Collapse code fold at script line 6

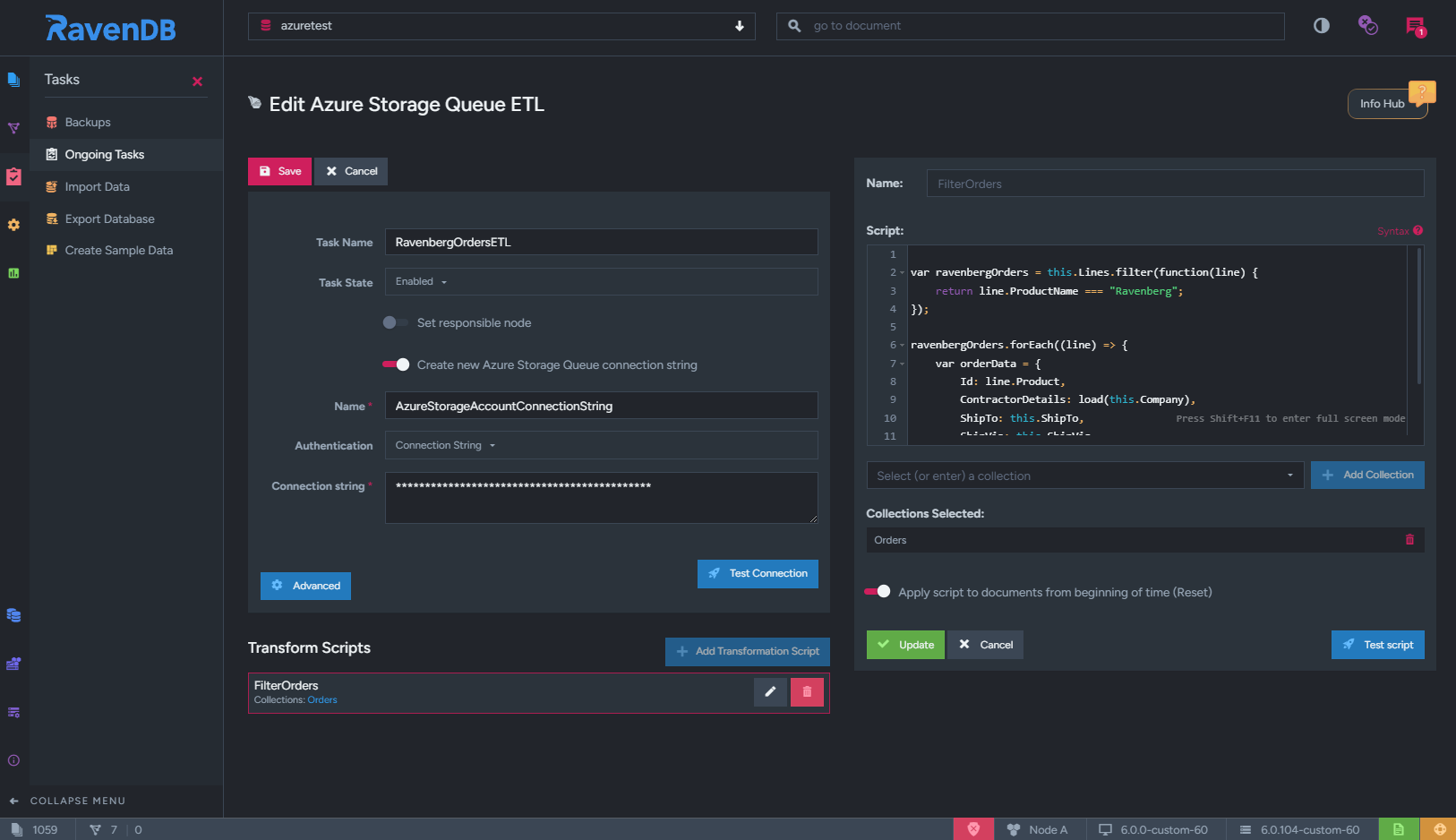tap(903, 346)
